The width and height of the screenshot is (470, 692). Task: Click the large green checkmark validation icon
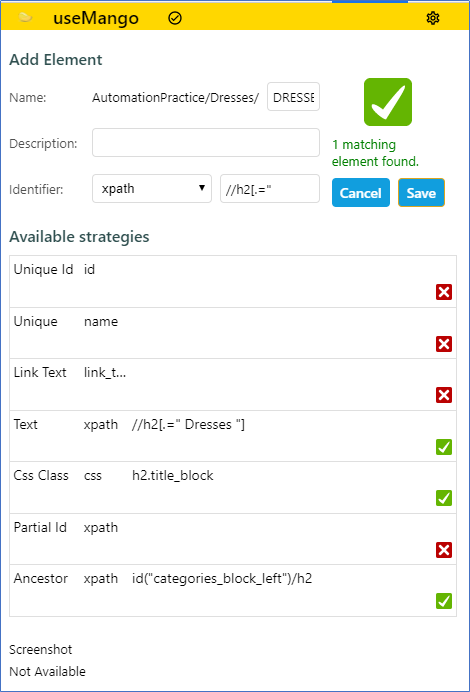pyautogui.click(x=388, y=102)
